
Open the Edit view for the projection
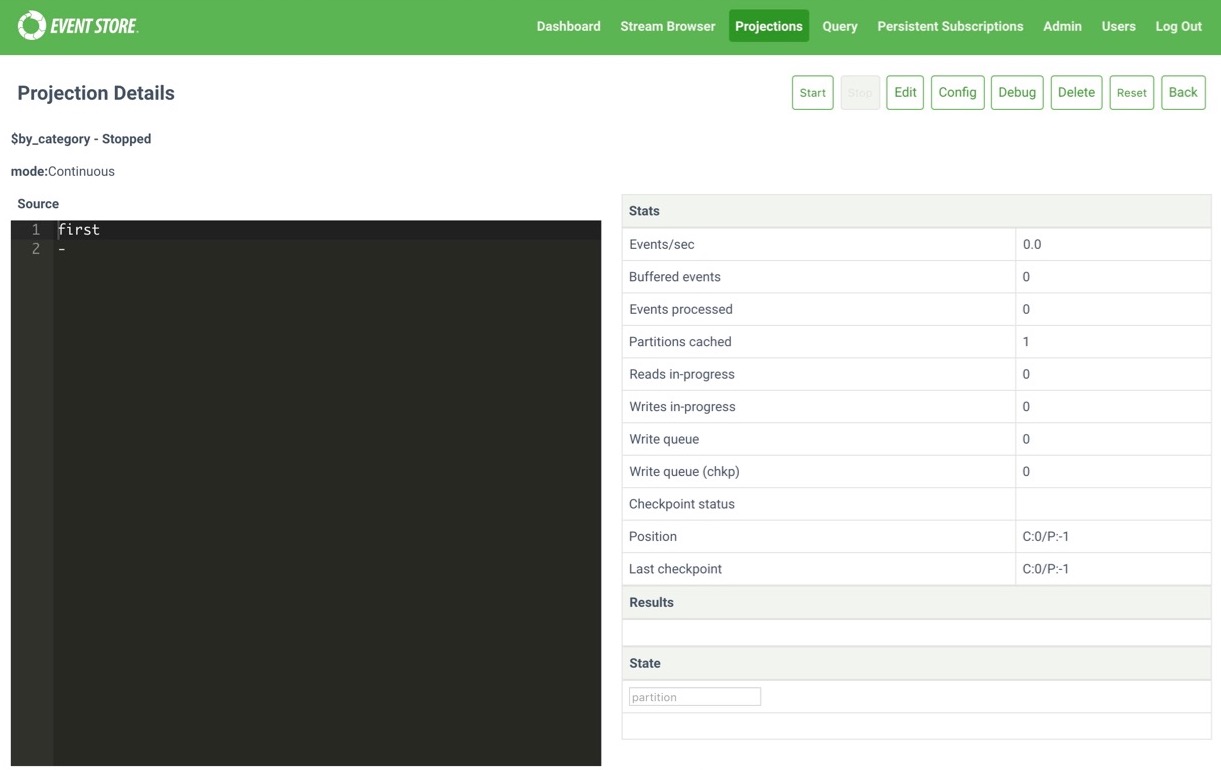[x=904, y=92]
